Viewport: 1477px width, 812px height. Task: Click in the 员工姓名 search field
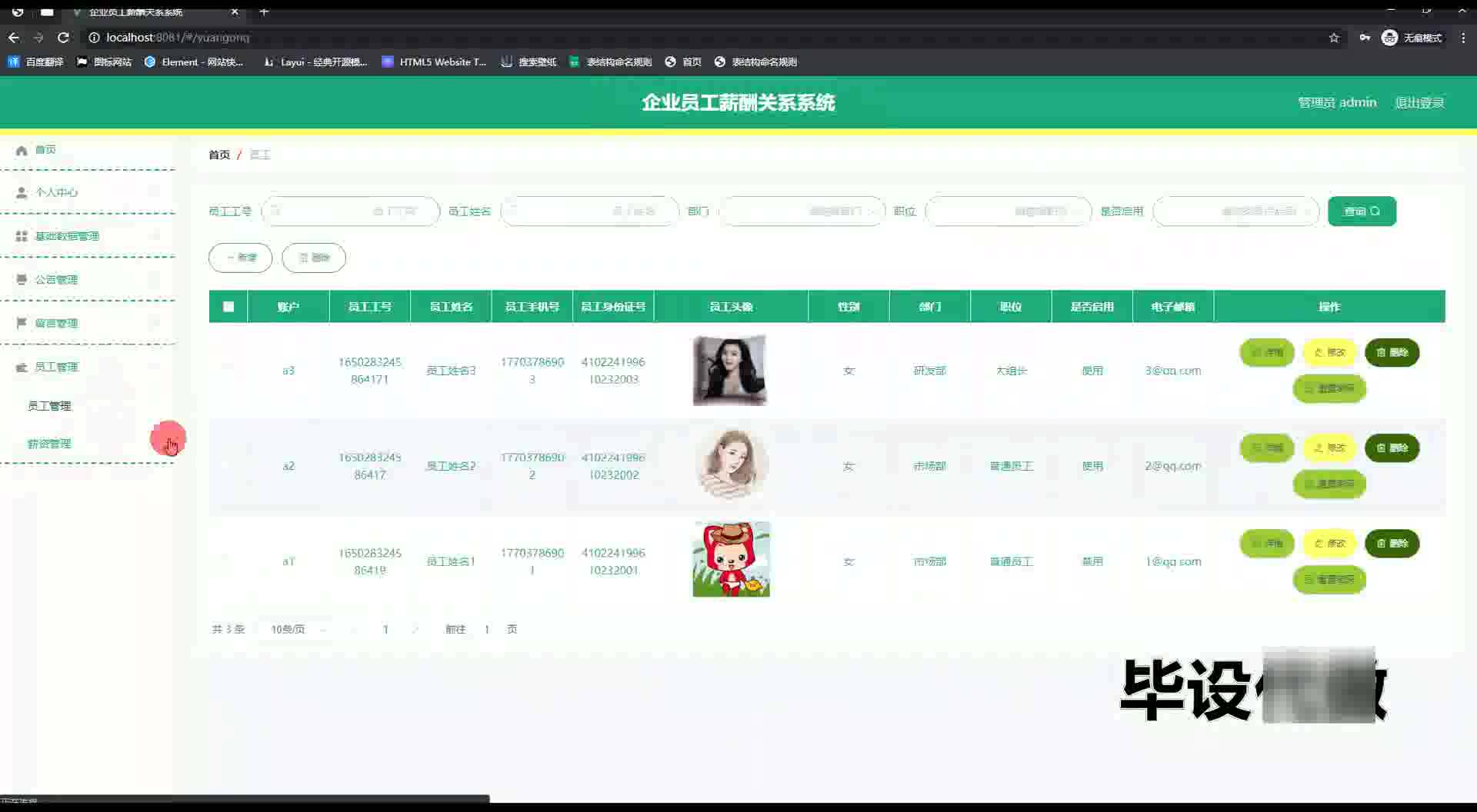[x=590, y=211]
